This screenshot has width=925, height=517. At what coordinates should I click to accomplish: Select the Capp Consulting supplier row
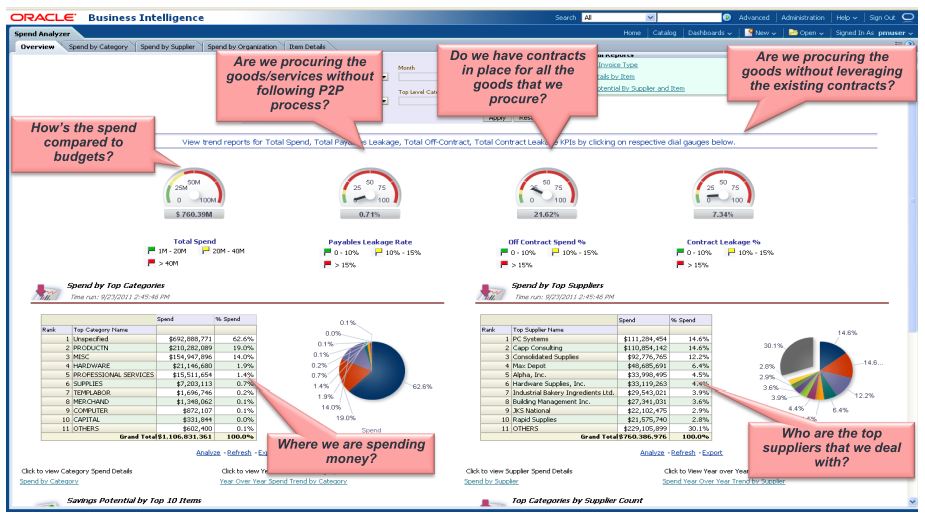[x=596, y=348]
